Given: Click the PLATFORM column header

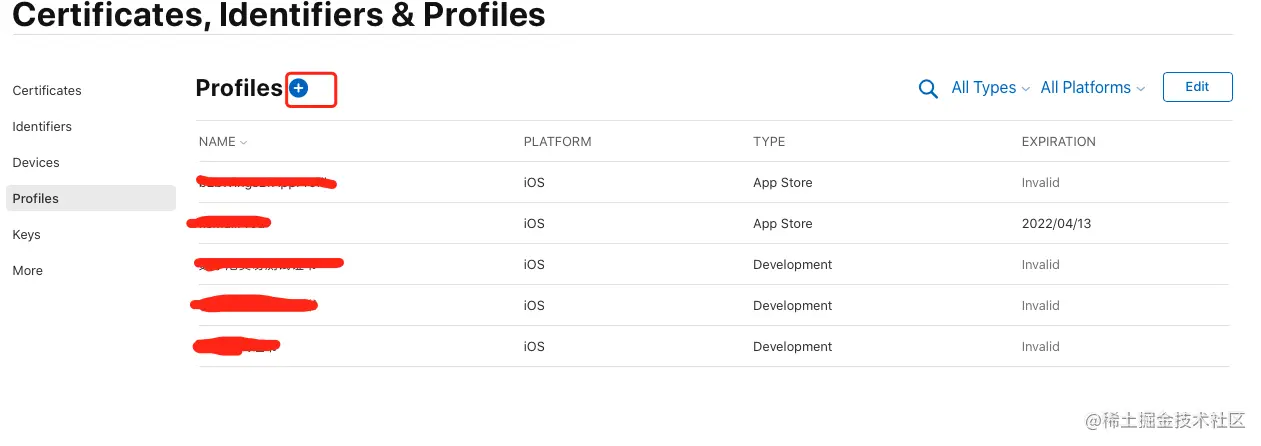Looking at the screenshot, I should pos(557,142).
